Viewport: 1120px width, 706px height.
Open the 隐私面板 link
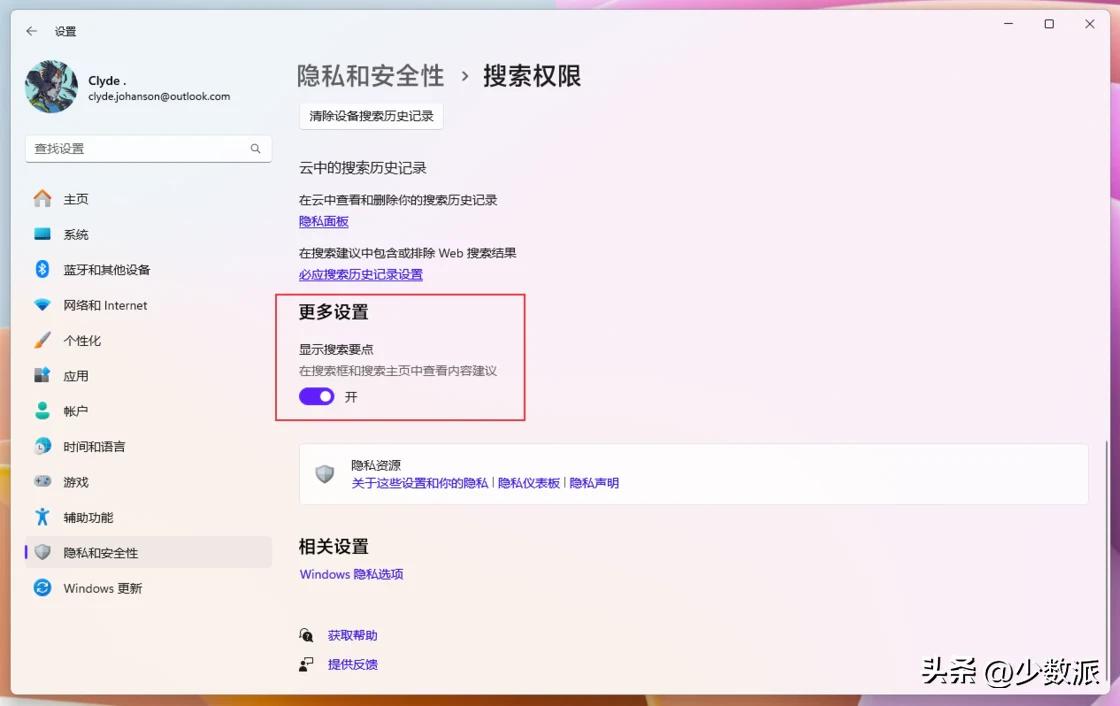point(324,222)
